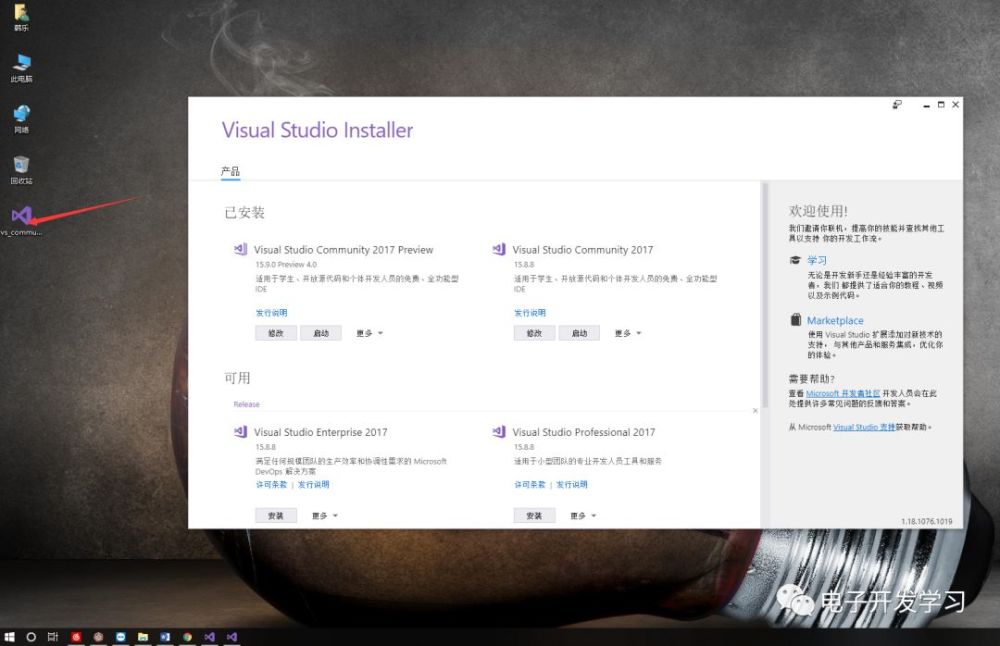Image resolution: width=1000 pixels, height=646 pixels.
Task: Expand 更多 for Visual Studio Community 2017 15.8.8
Action: pos(628,333)
